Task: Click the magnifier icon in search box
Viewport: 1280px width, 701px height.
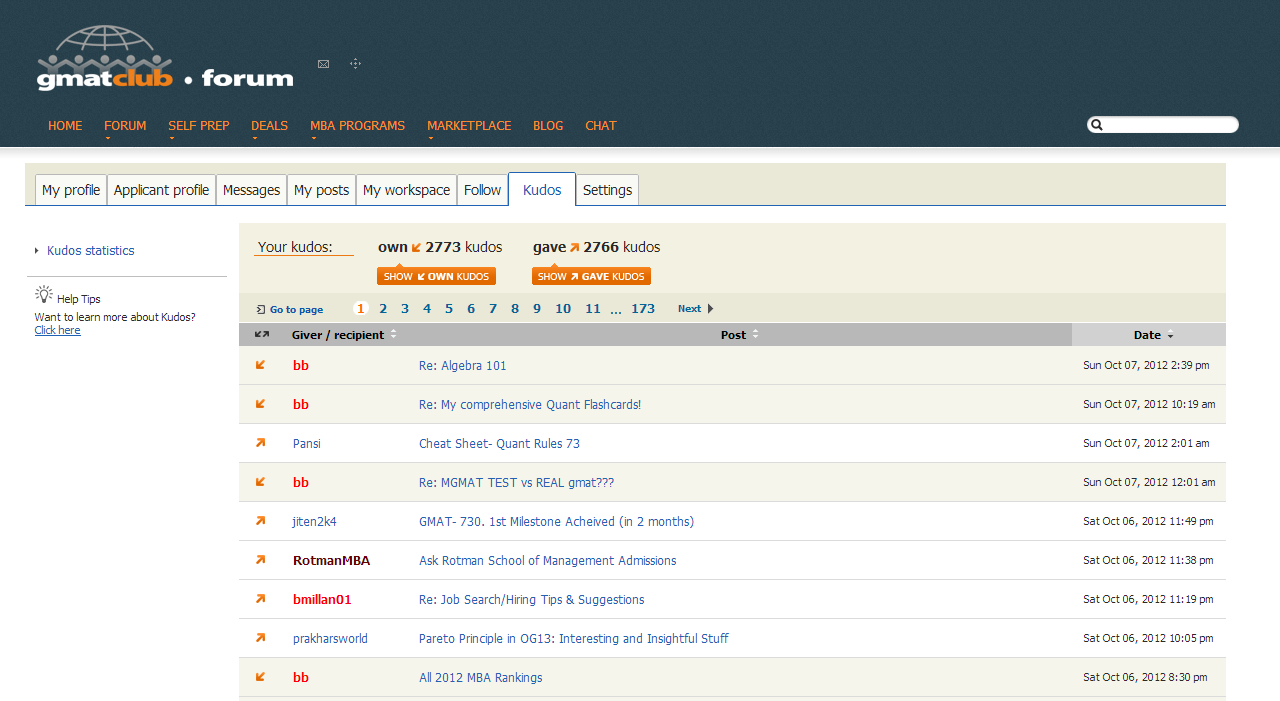Action: coord(1097,125)
